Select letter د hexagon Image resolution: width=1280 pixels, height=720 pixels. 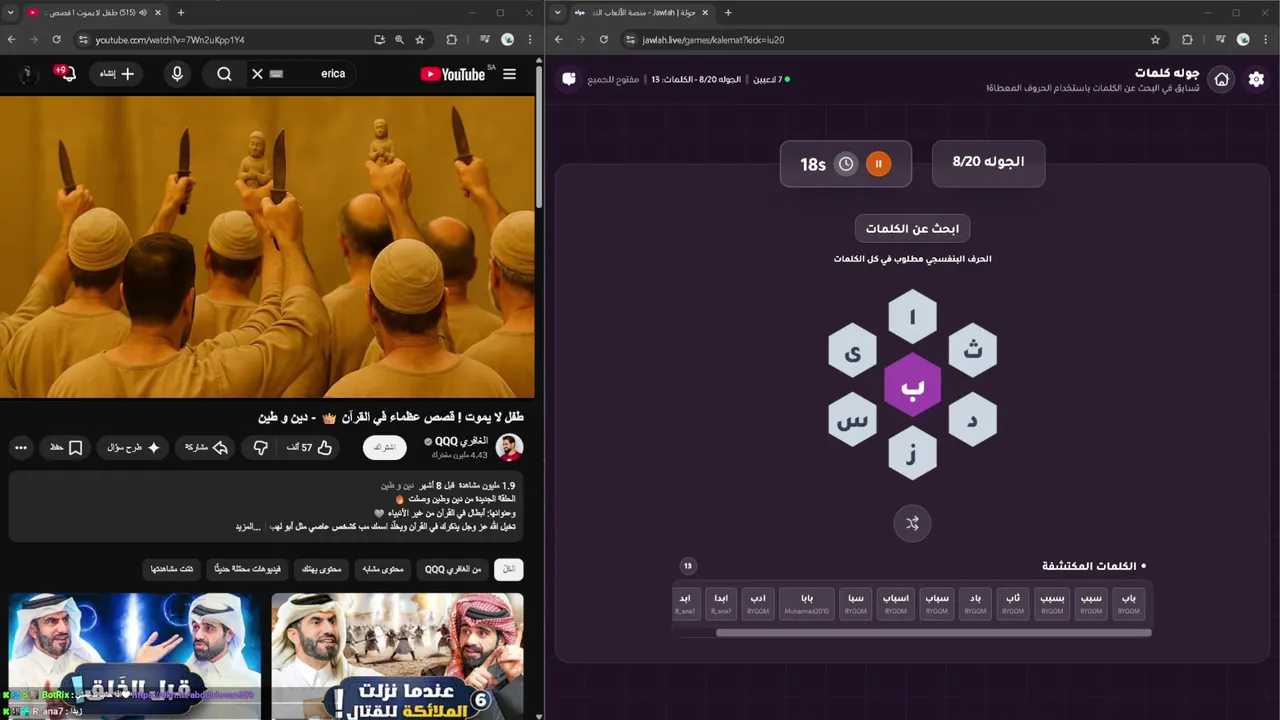tap(972, 419)
